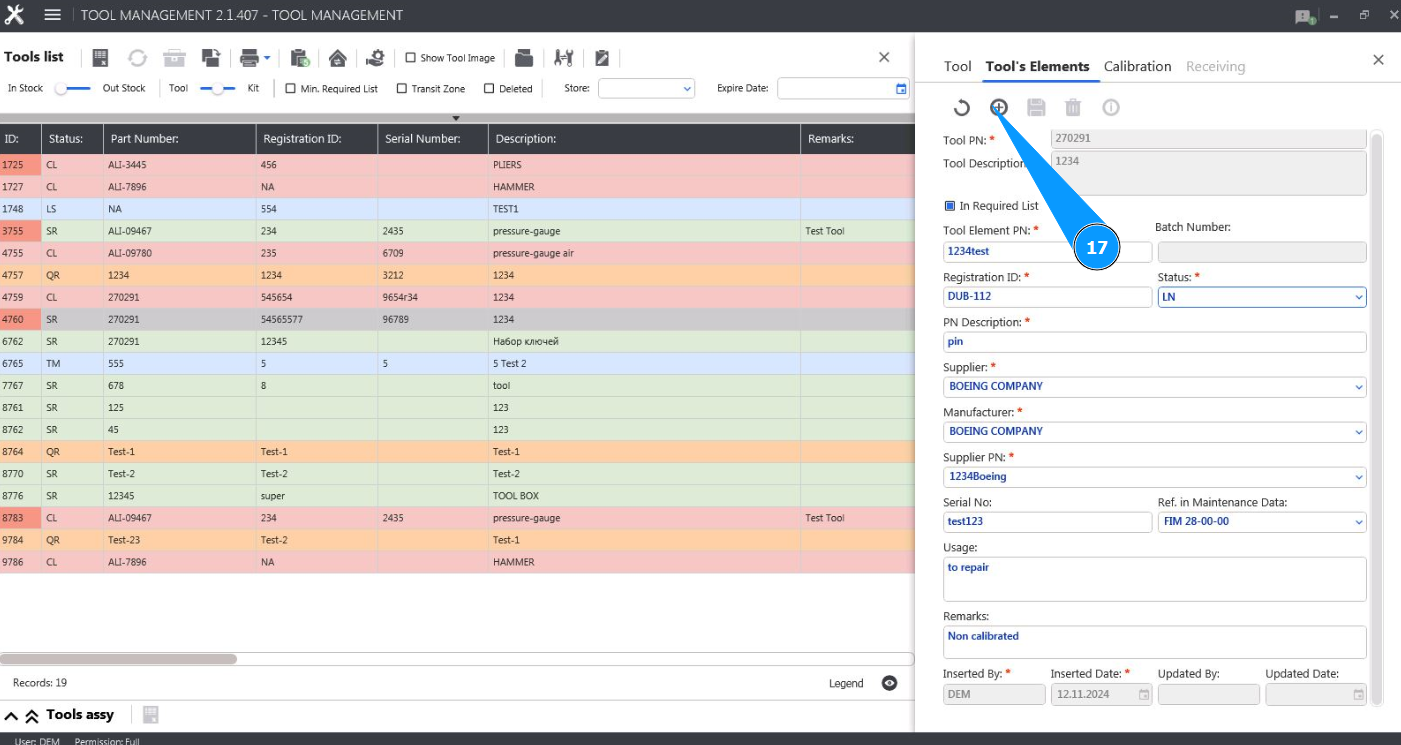Image resolution: width=1401 pixels, height=745 pixels.
Task: Check the Min. Required List checkbox
Action: 291,88
